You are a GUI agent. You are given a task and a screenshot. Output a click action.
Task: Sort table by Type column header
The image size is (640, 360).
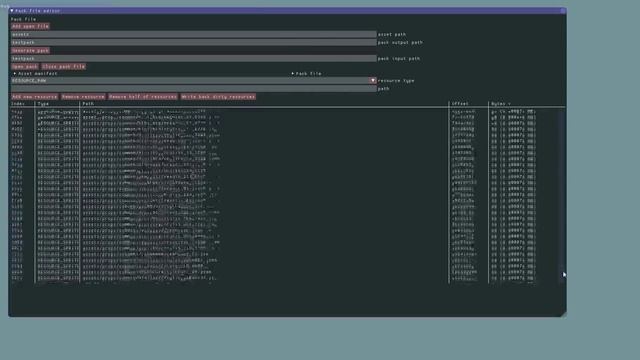tap(43, 104)
